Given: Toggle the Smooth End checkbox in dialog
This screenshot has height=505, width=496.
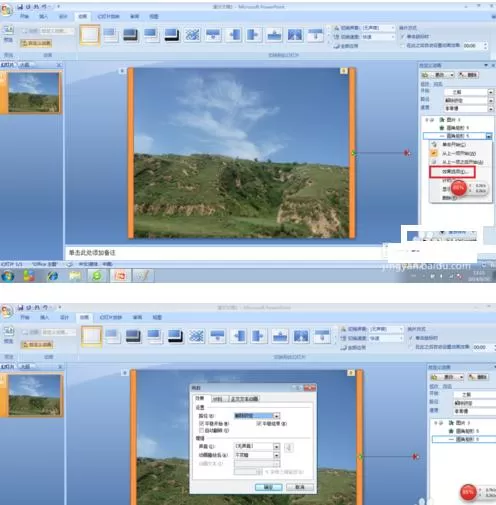Looking at the screenshot, I should pos(259,423).
